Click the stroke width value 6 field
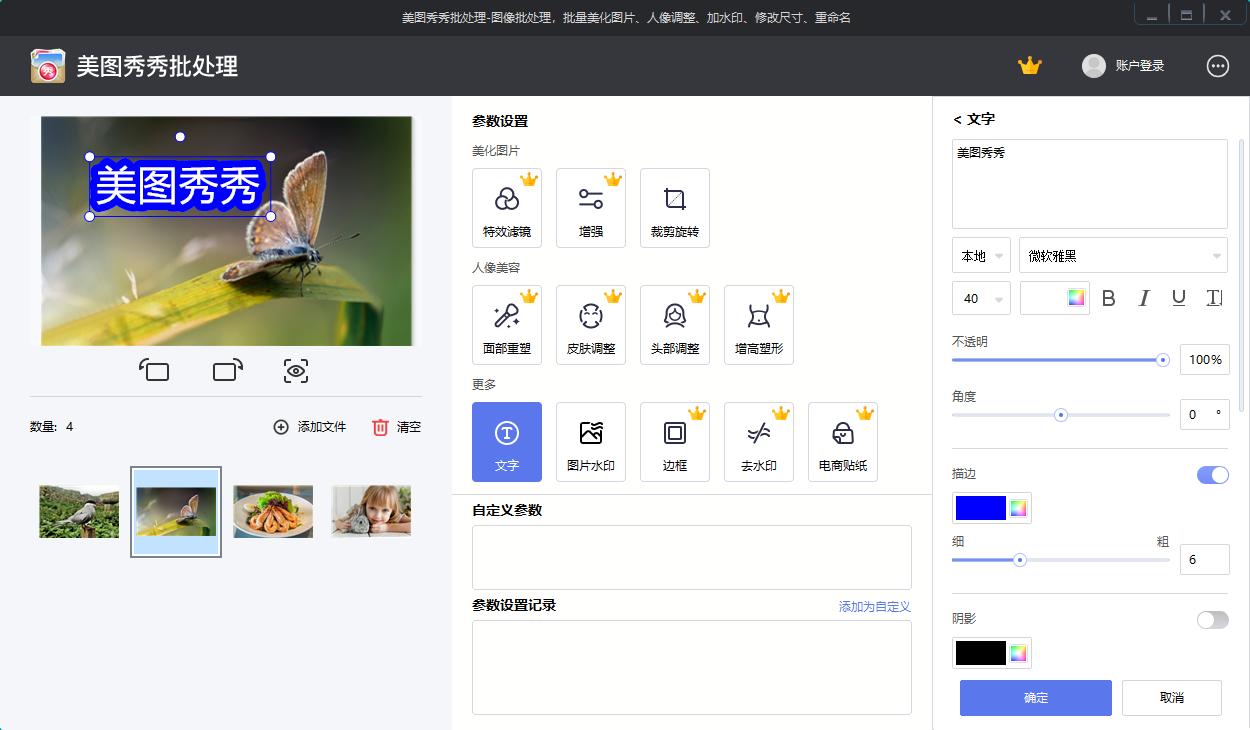This screenshot has width=1250, height=730. (x=1205, y=560)
